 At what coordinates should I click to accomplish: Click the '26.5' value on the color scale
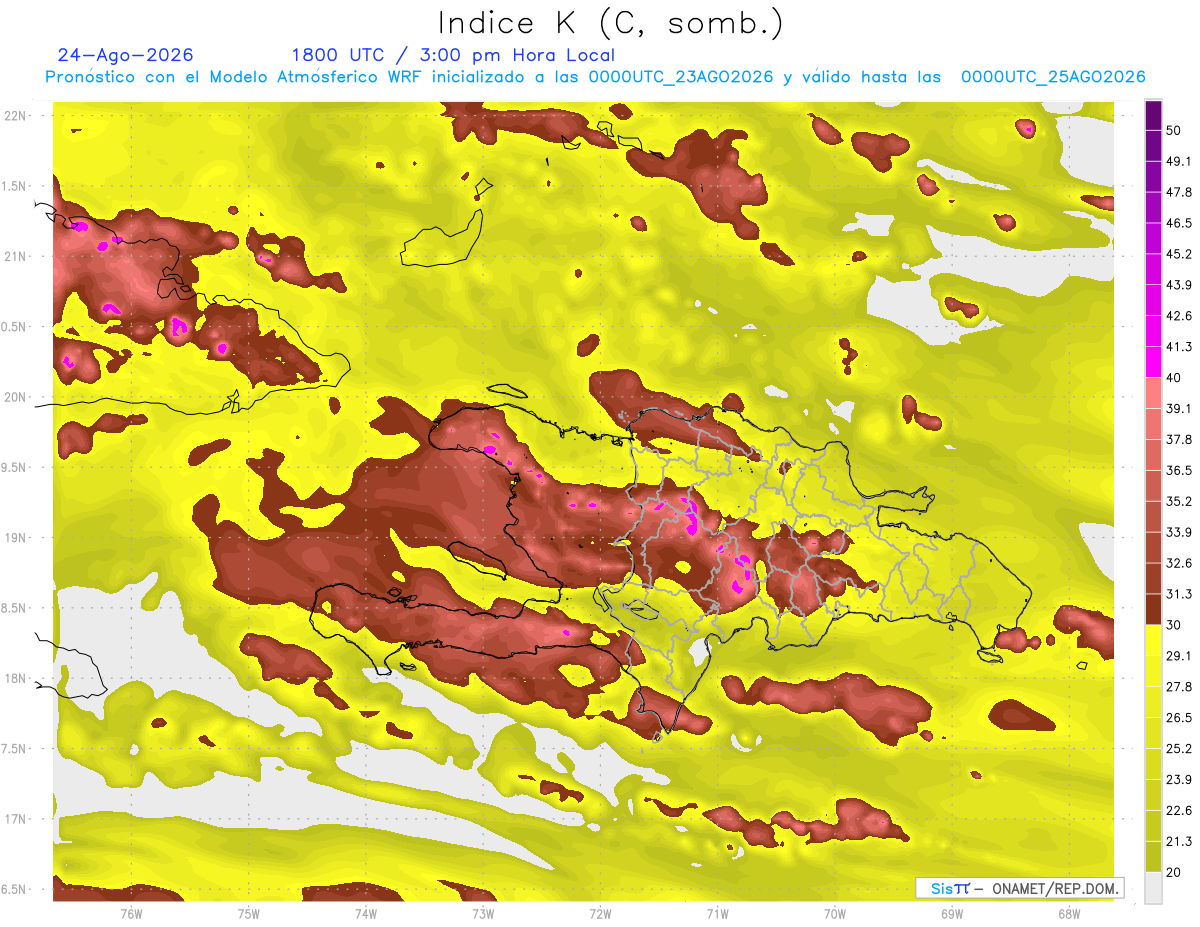(1179, 717)
